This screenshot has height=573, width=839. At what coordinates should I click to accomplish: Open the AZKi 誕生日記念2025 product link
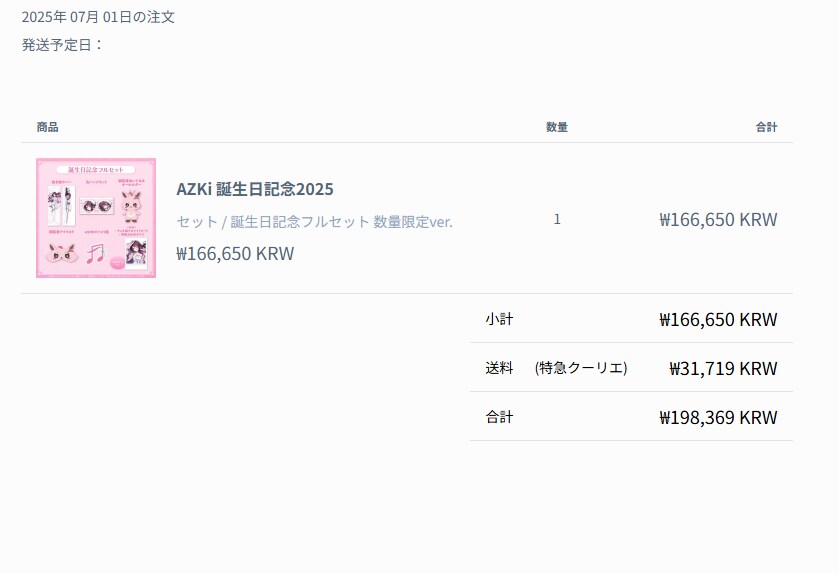(x=255, y=189)
